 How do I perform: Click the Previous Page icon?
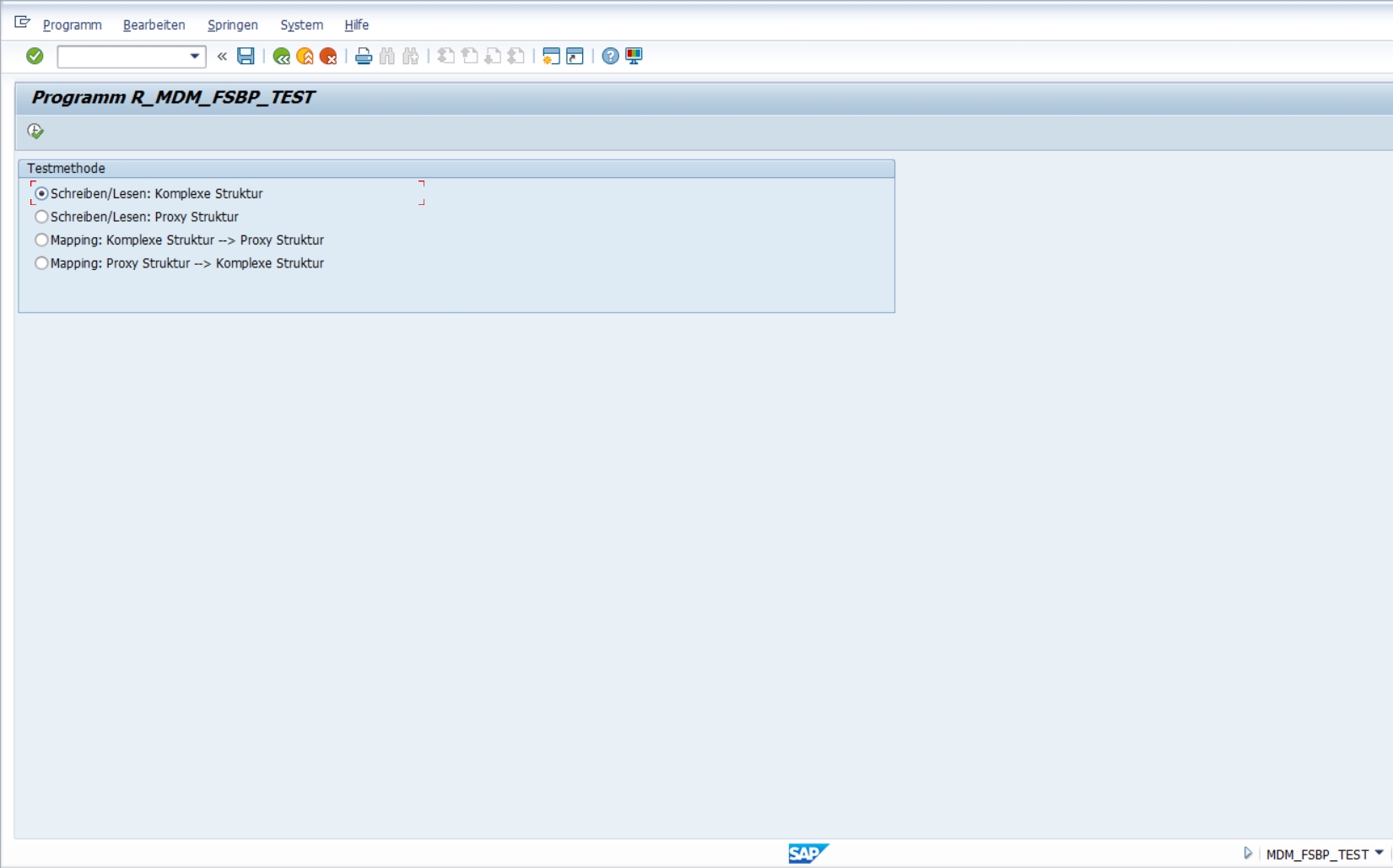[x=470, y=57]
